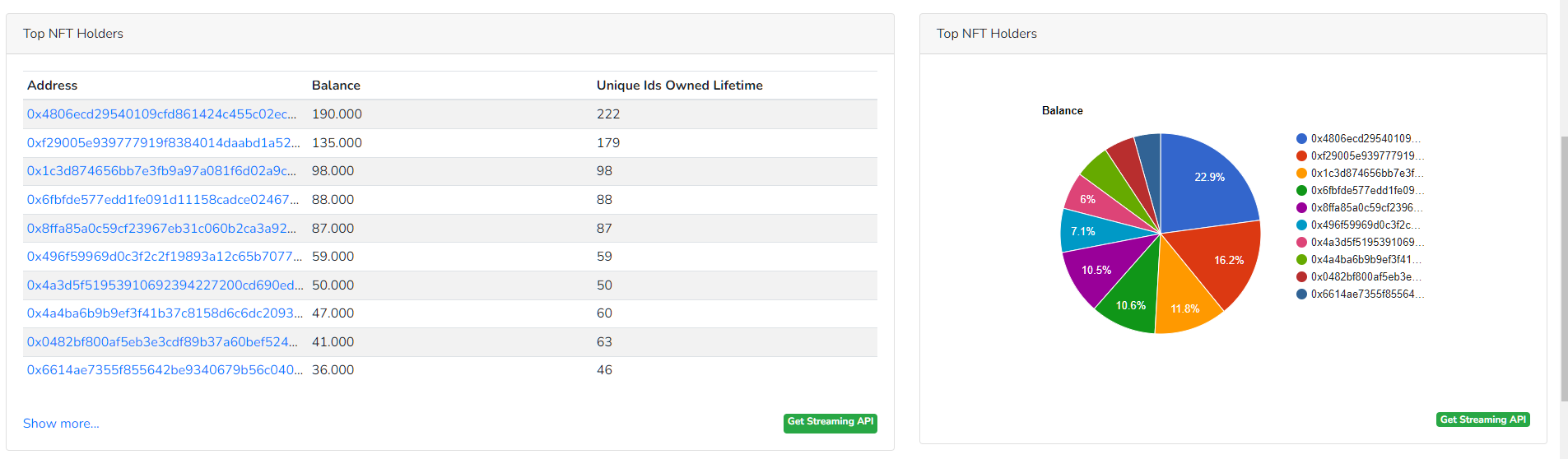Select orange legend dot for 0x1c3d874656bb7e3f
Image resolution: width=1568 pixels, height=459 pixels.
tap(1301, 174)
